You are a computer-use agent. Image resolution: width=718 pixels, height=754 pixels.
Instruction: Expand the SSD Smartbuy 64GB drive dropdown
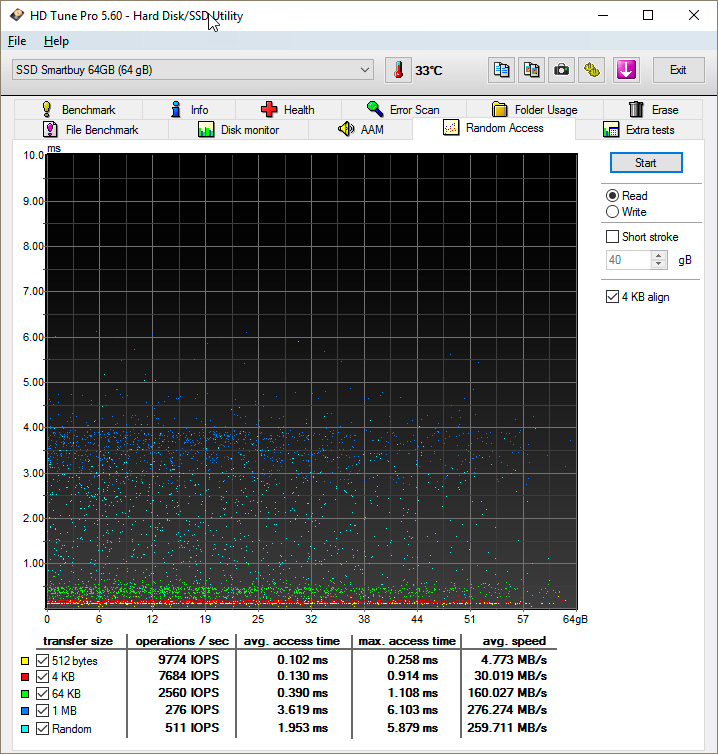(x=364, y=70)
